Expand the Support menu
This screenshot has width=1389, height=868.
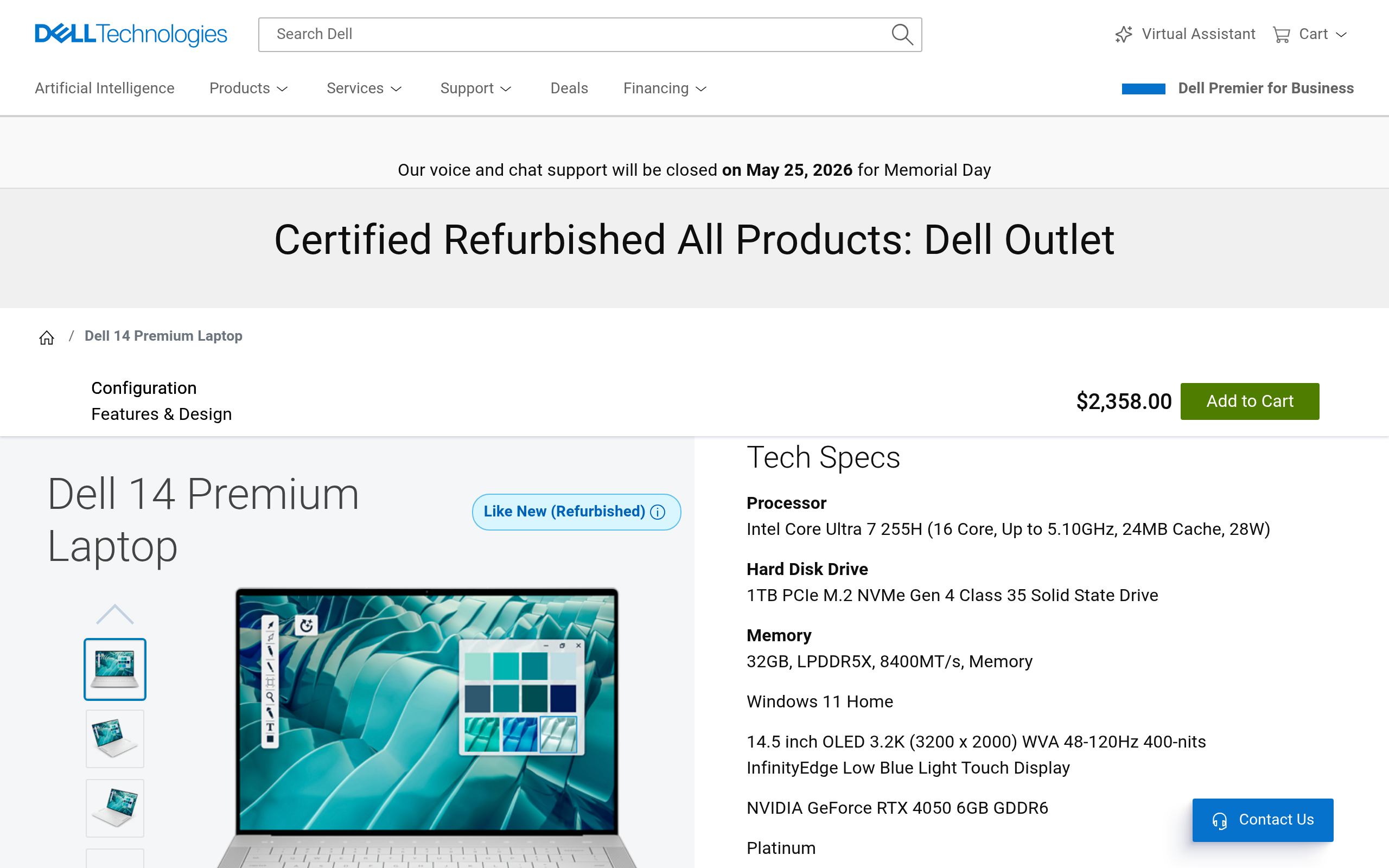(x=476, y=88)
